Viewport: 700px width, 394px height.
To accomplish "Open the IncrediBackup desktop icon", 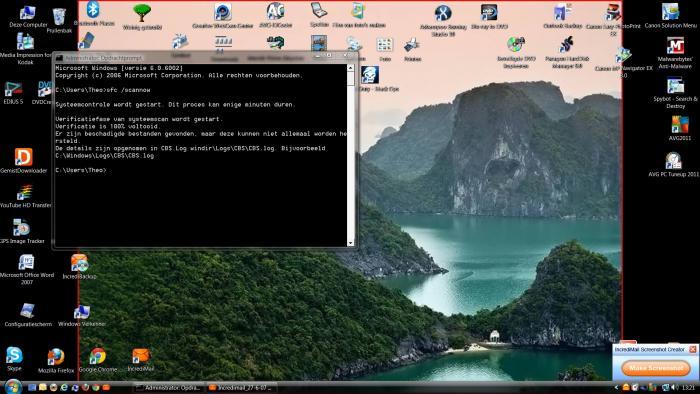I will 79,266.
